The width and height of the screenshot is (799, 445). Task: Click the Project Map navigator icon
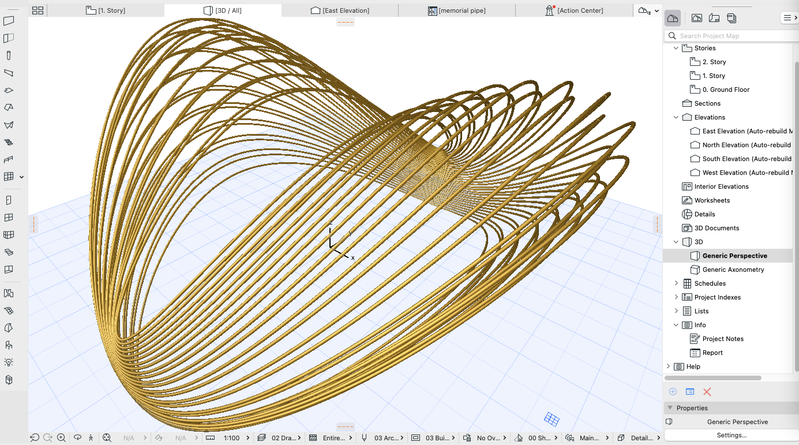pos(673,18)
